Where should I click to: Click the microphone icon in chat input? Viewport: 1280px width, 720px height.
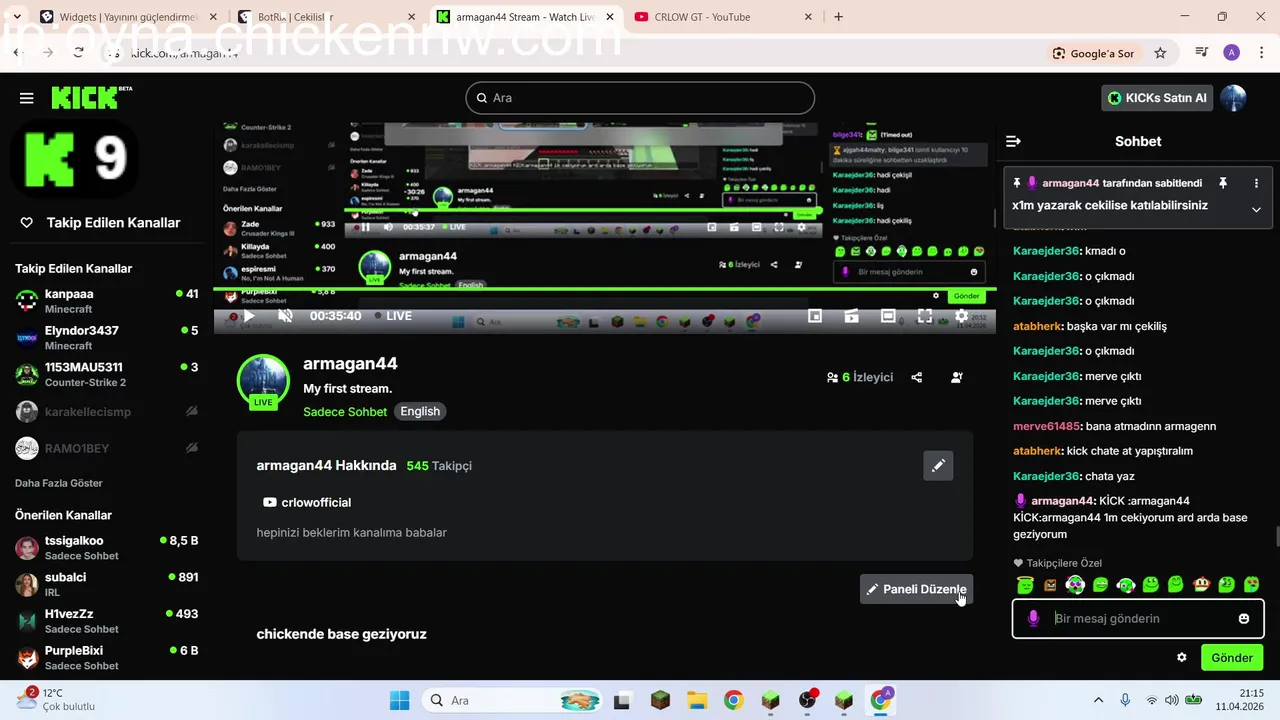click(x=1033, y=618)
